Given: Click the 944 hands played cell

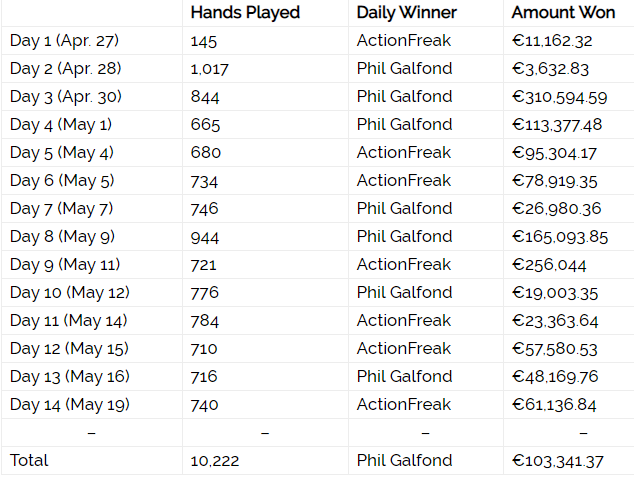Looking at the screenshot, I should click(204, 237).
